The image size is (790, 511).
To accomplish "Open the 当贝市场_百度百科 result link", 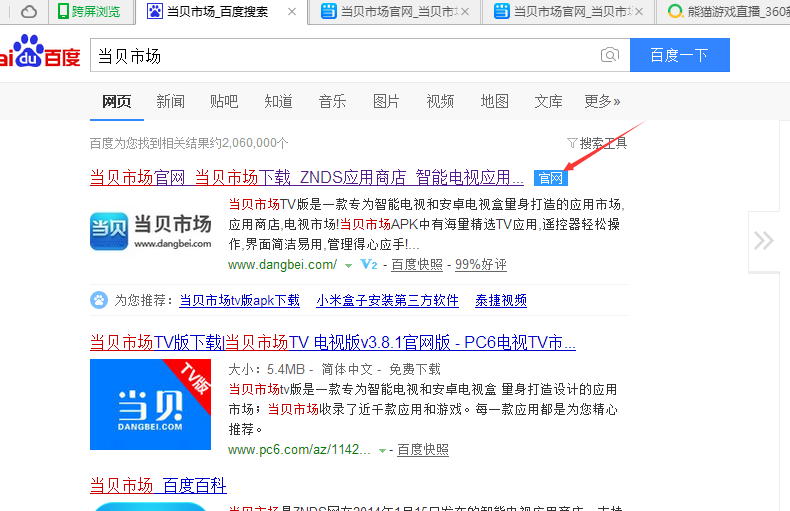I will click(x=158, y=486).
